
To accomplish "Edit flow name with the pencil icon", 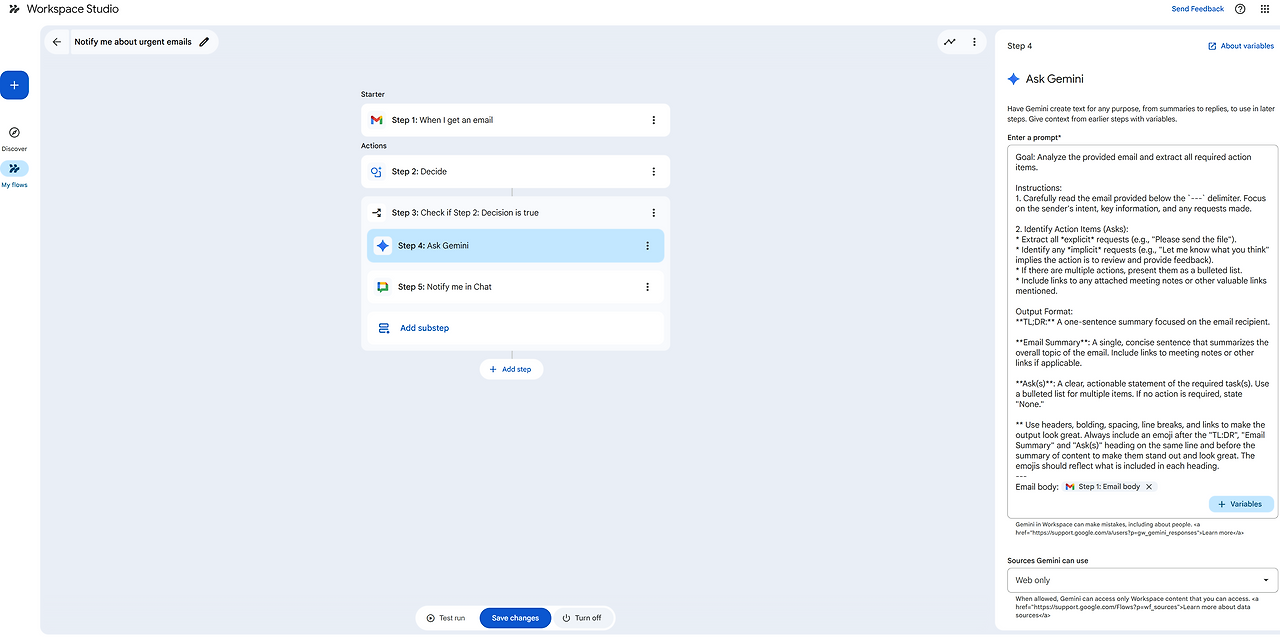I will click(205, 42).
